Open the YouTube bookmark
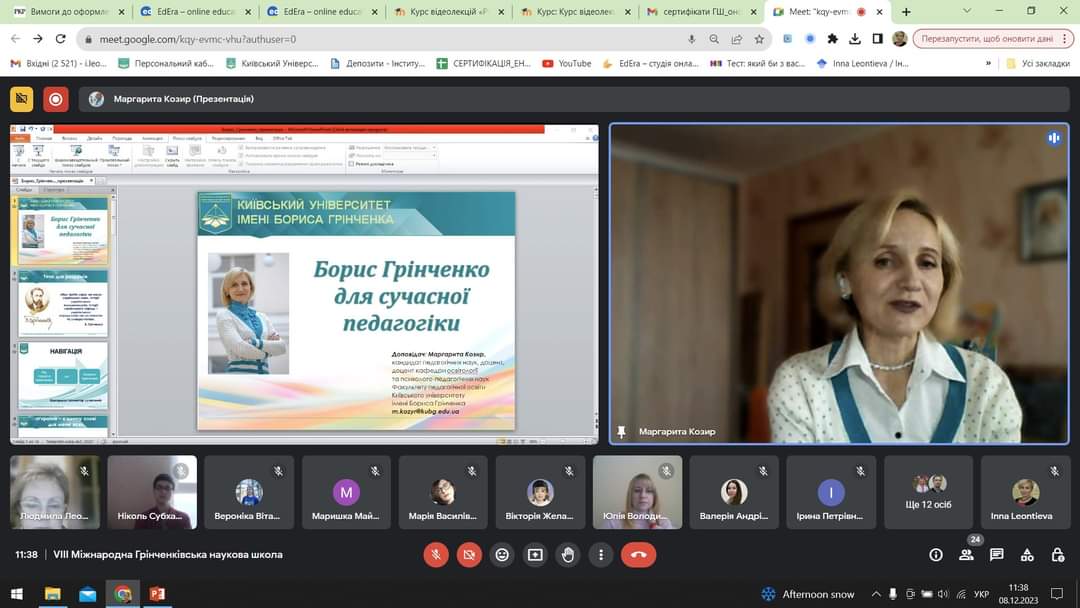This screenshot has width=1080, height=608. pos(566,63)
